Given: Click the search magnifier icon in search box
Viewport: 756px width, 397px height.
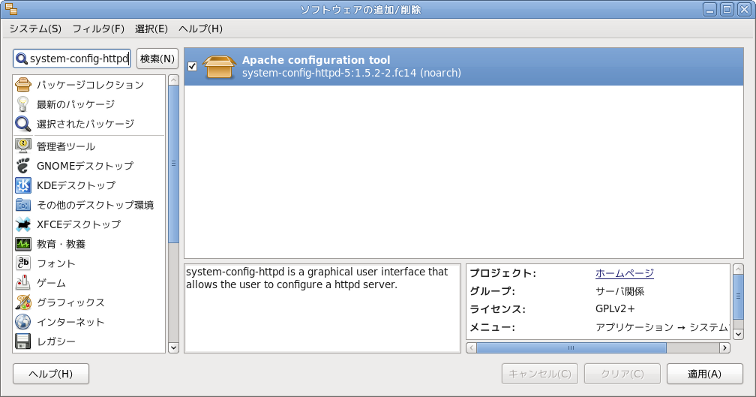Looking at the screenshot, I should (x=21, y=59).
